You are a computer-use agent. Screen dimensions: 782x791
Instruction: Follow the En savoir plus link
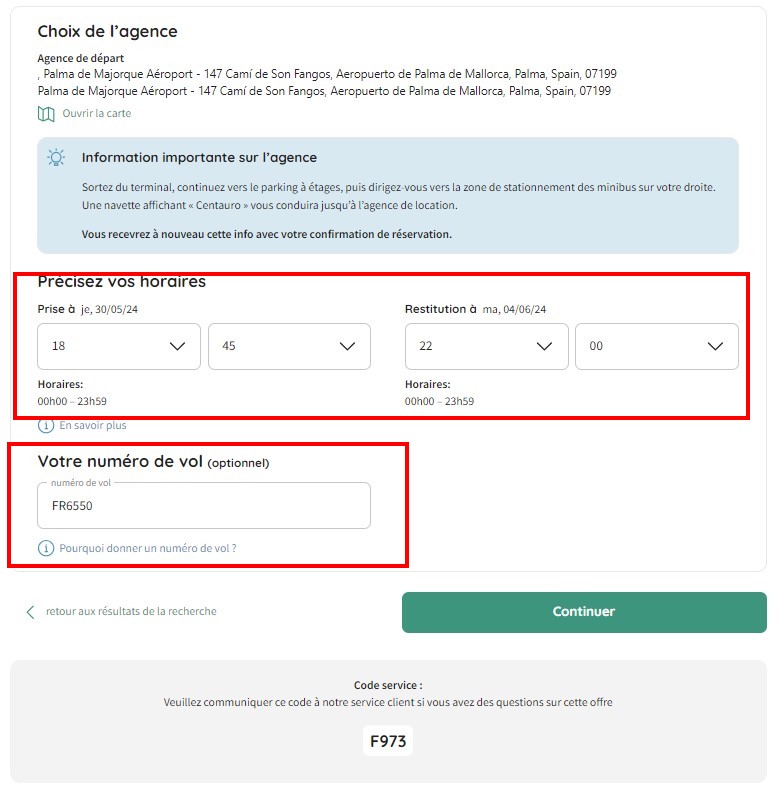(93, 425)
